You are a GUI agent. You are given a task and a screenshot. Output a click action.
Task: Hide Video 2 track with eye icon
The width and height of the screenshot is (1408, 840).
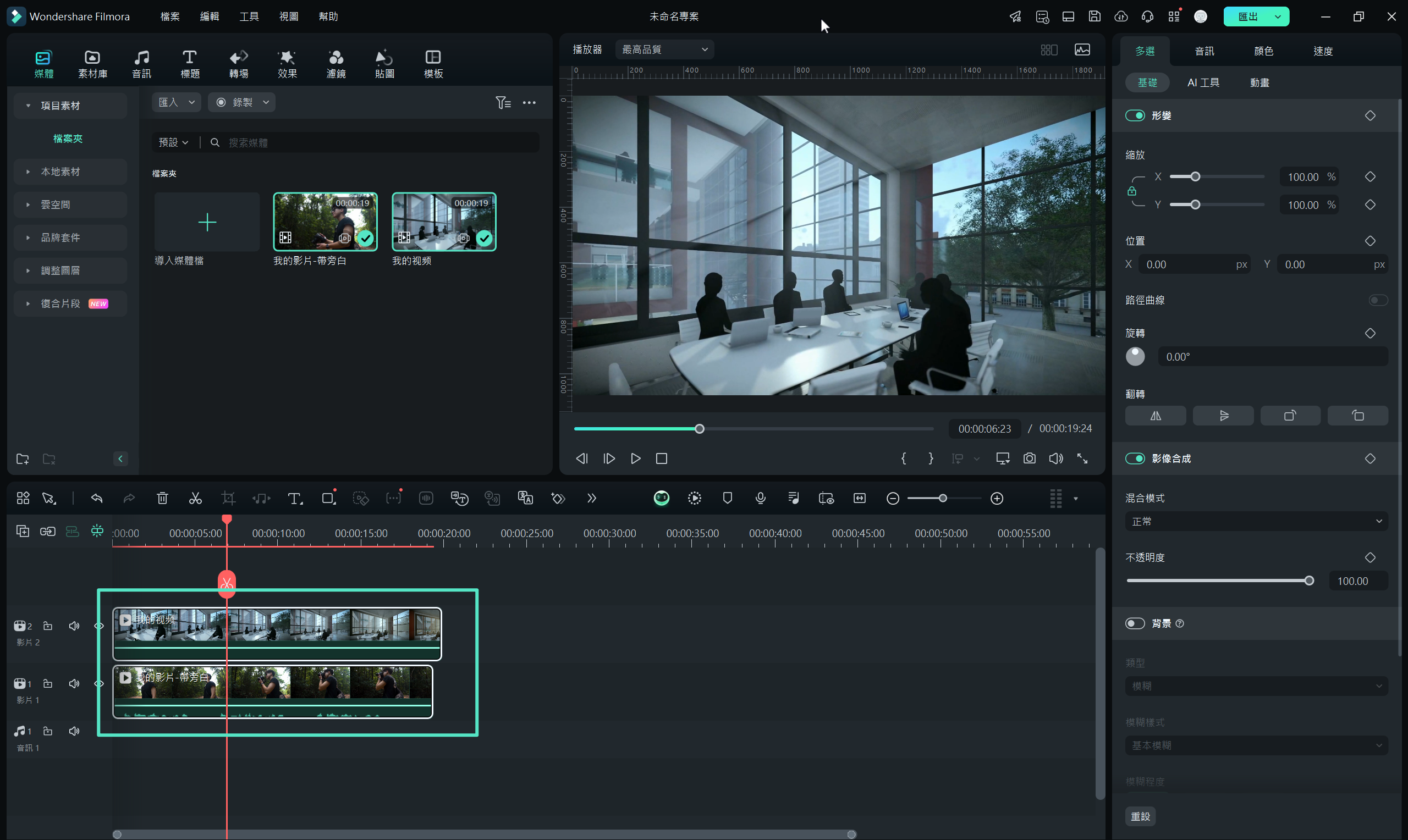(x=99, y=626)
